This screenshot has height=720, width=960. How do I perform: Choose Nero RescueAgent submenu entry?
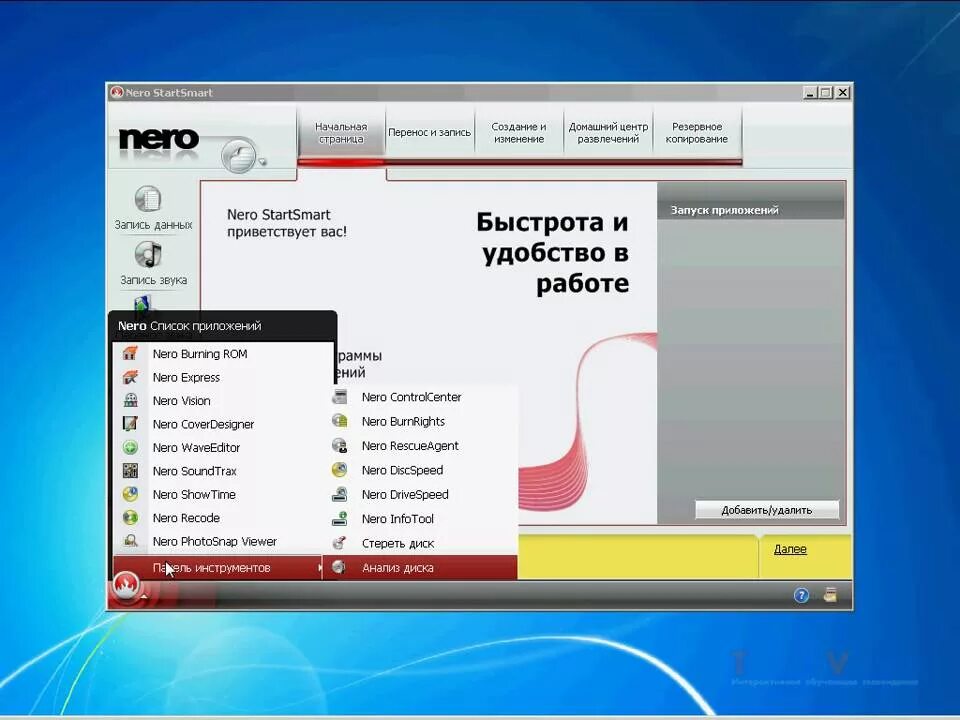click(420, 446)
